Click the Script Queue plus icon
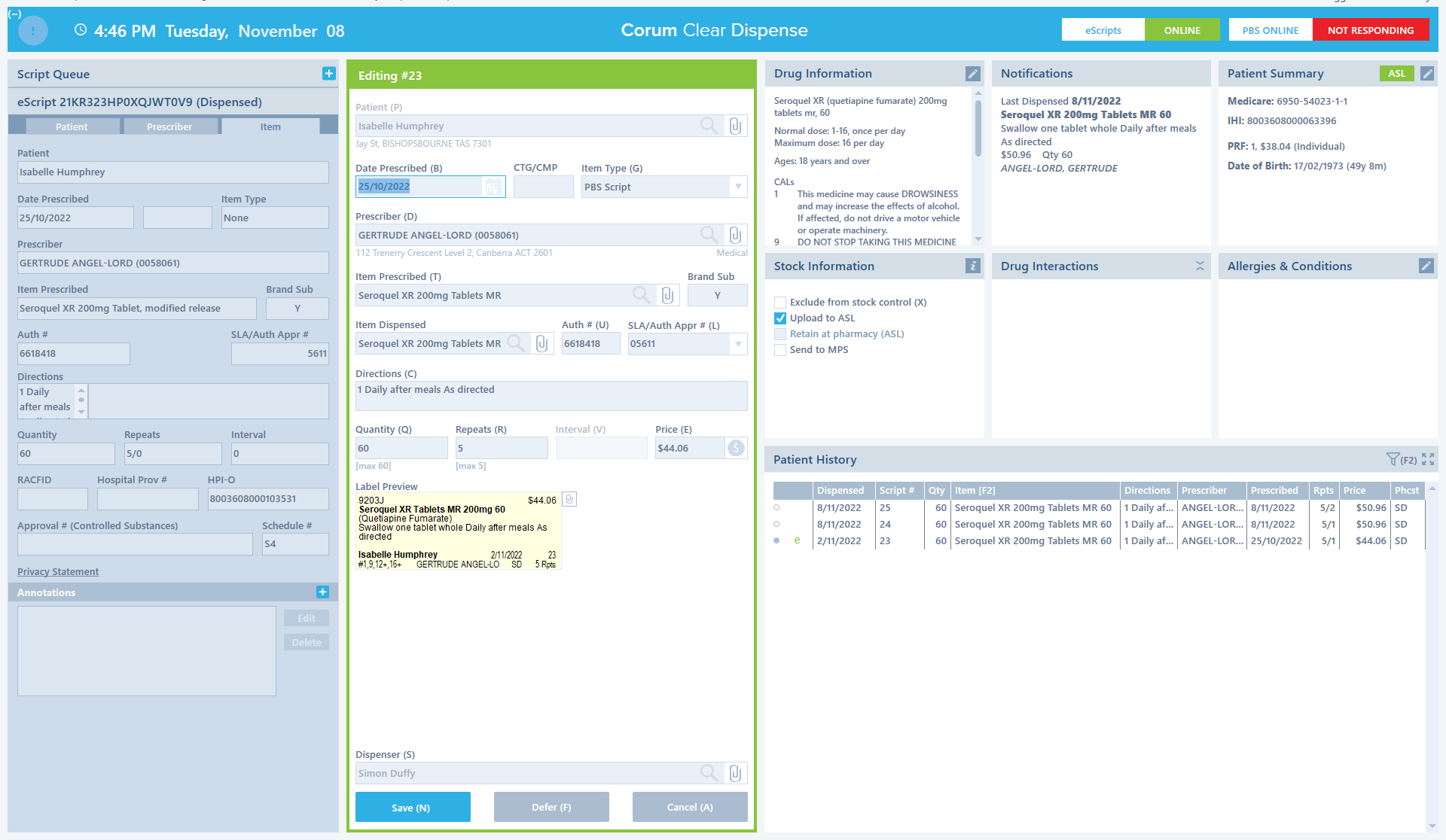Image resolution: width=1446 pixels, height=840 pixels. (x=328, y=74)
